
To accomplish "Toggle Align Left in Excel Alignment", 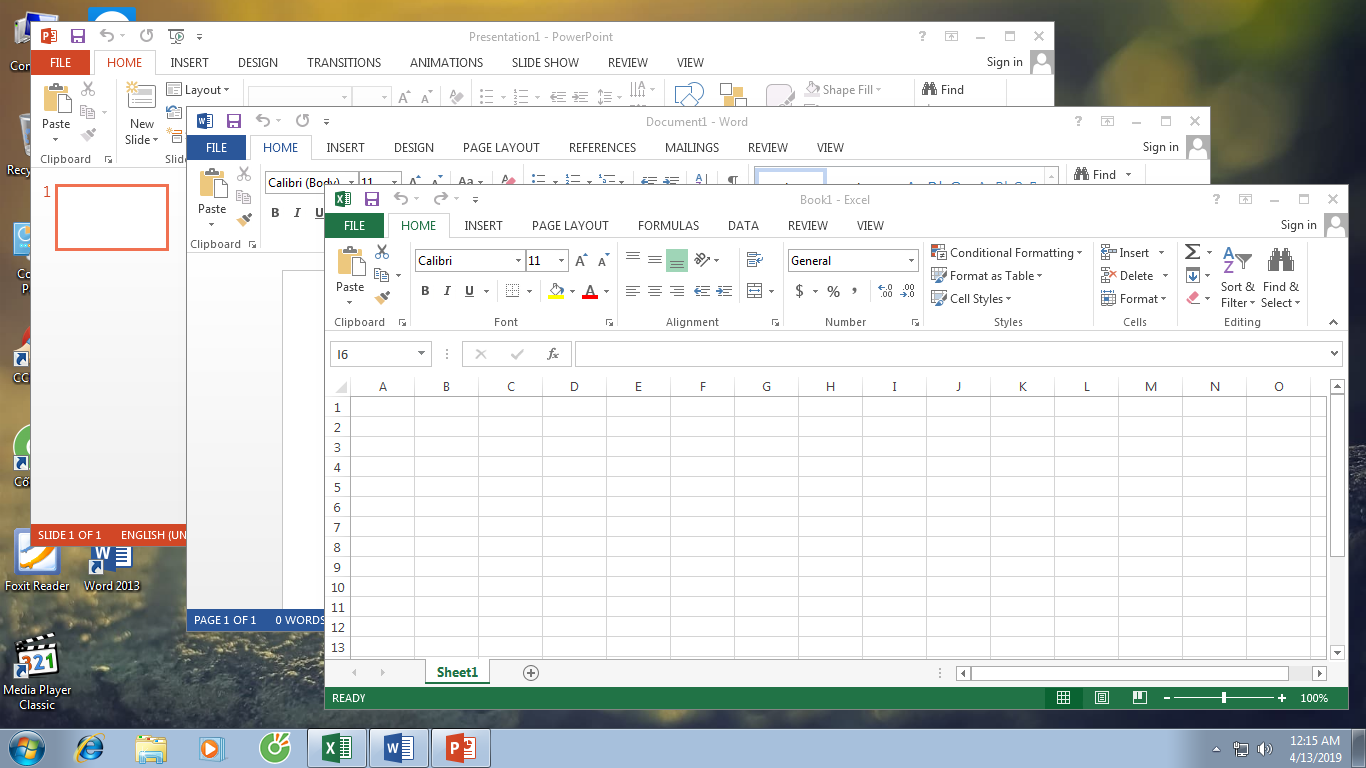I will coord(632,292).
